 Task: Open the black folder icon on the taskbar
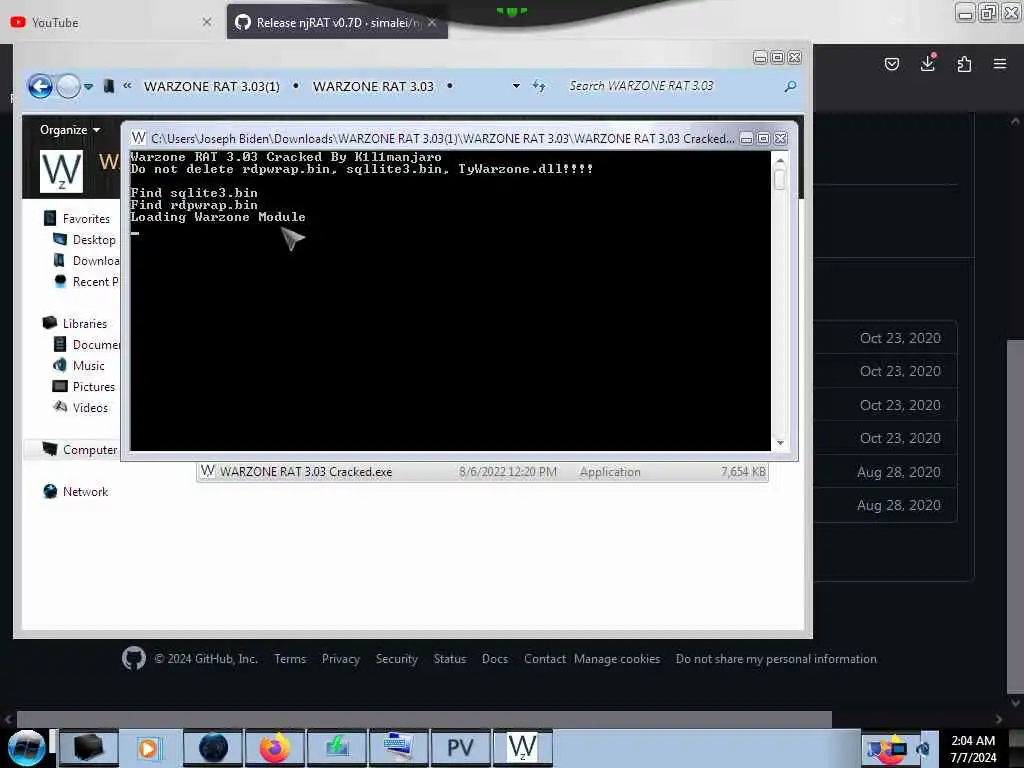click(89, 748)
